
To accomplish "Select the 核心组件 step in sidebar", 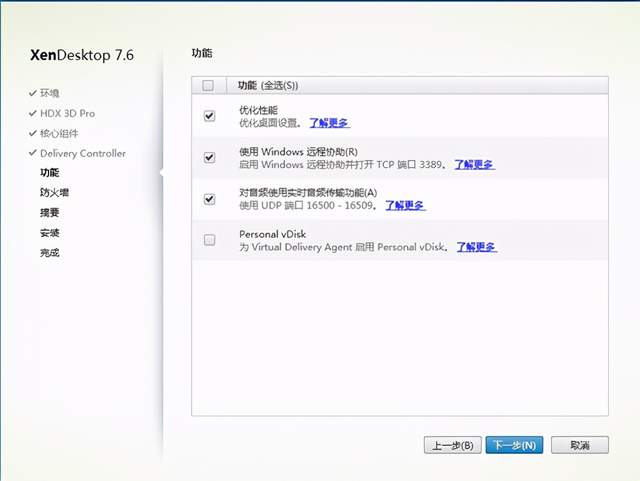I will (59, 134).
